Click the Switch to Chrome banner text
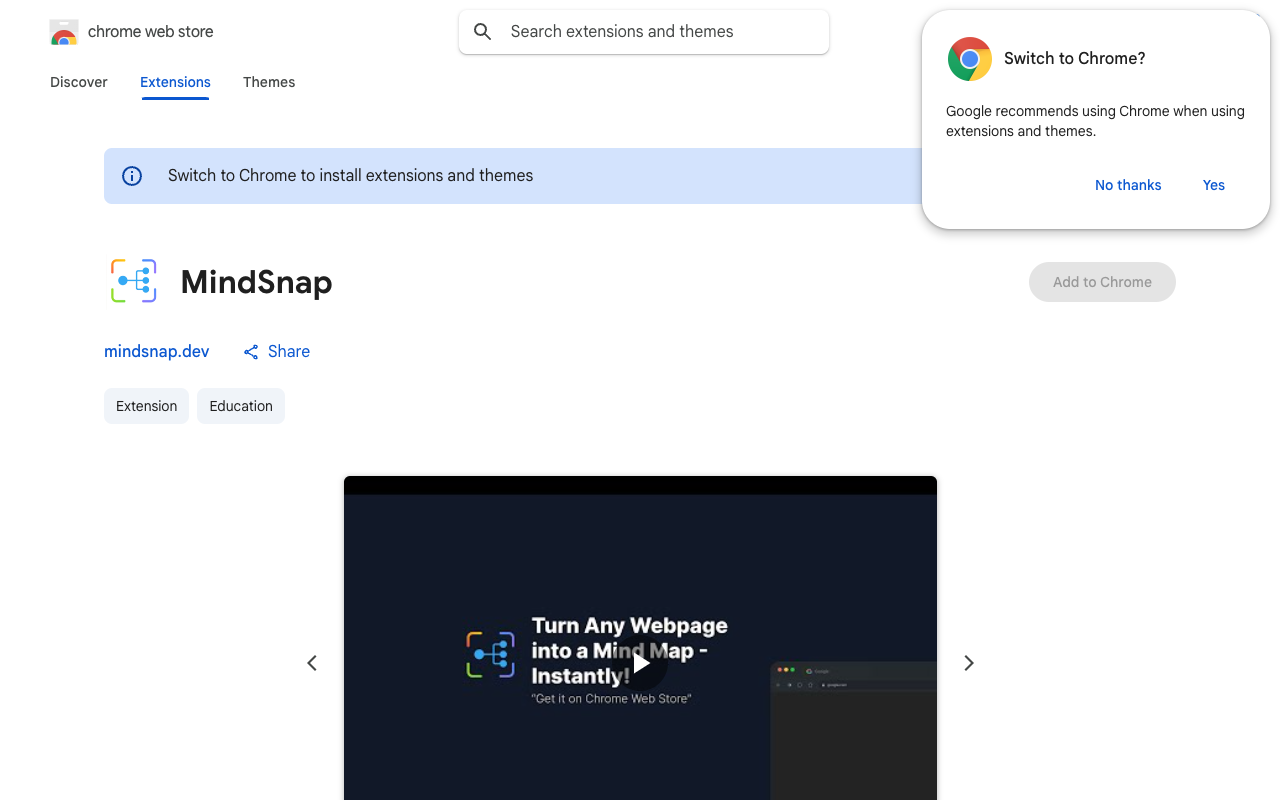This screenshot has width=1280, height=800. click(351, 176)
